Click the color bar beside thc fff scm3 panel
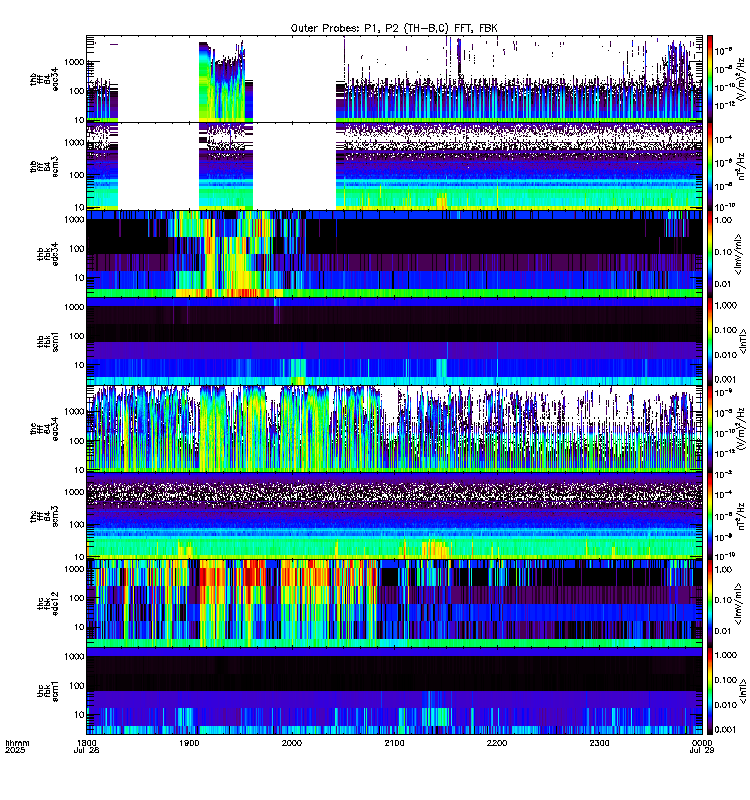The height and width of the screenshot is (800, 750). point(709,516)
